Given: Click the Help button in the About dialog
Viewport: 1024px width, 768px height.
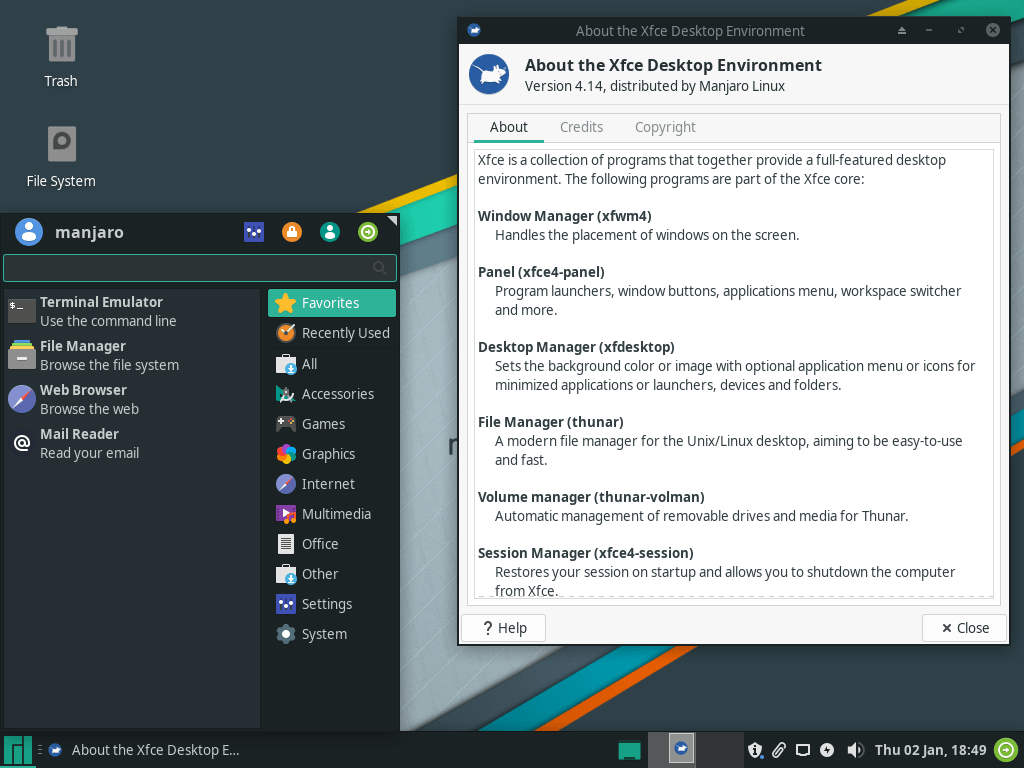Looking at the screenshot, I should [503, 627].
